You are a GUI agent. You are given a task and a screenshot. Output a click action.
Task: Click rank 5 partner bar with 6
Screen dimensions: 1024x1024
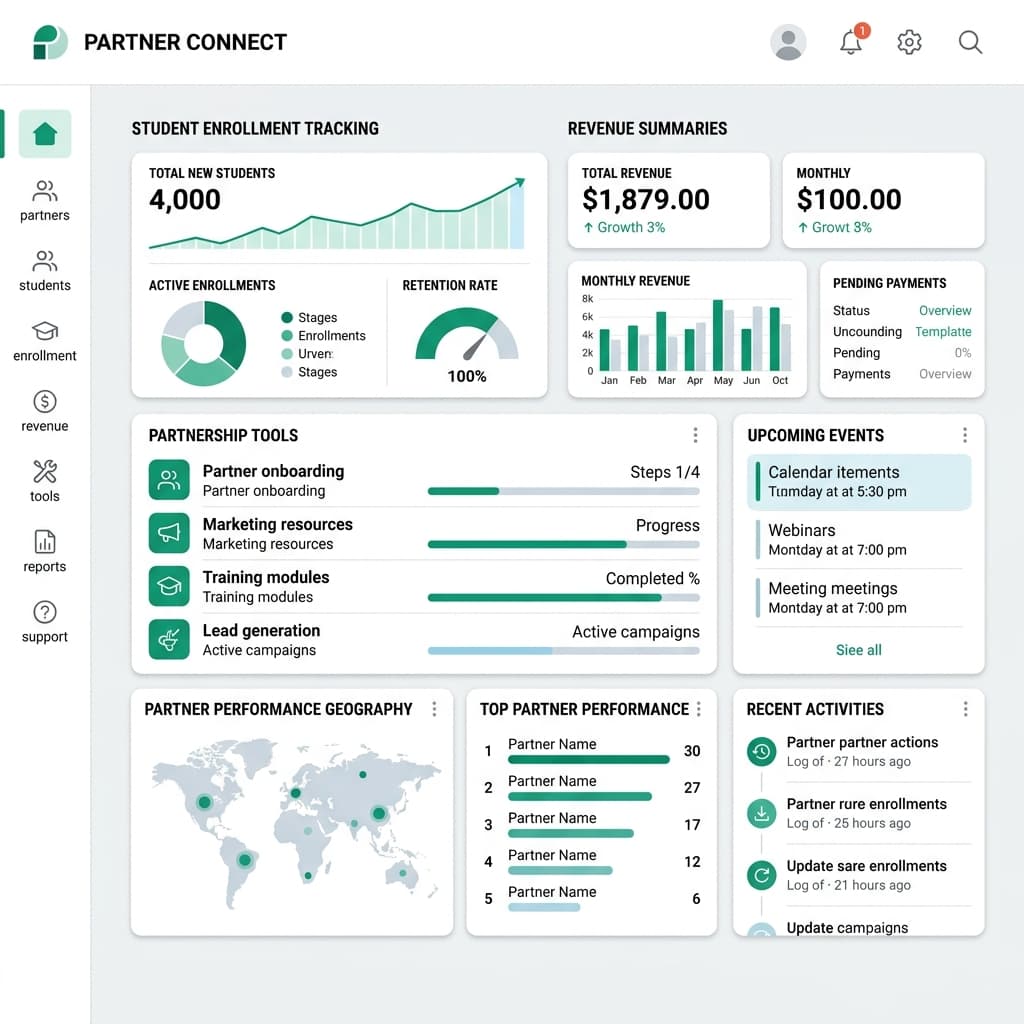click(544, 907)
